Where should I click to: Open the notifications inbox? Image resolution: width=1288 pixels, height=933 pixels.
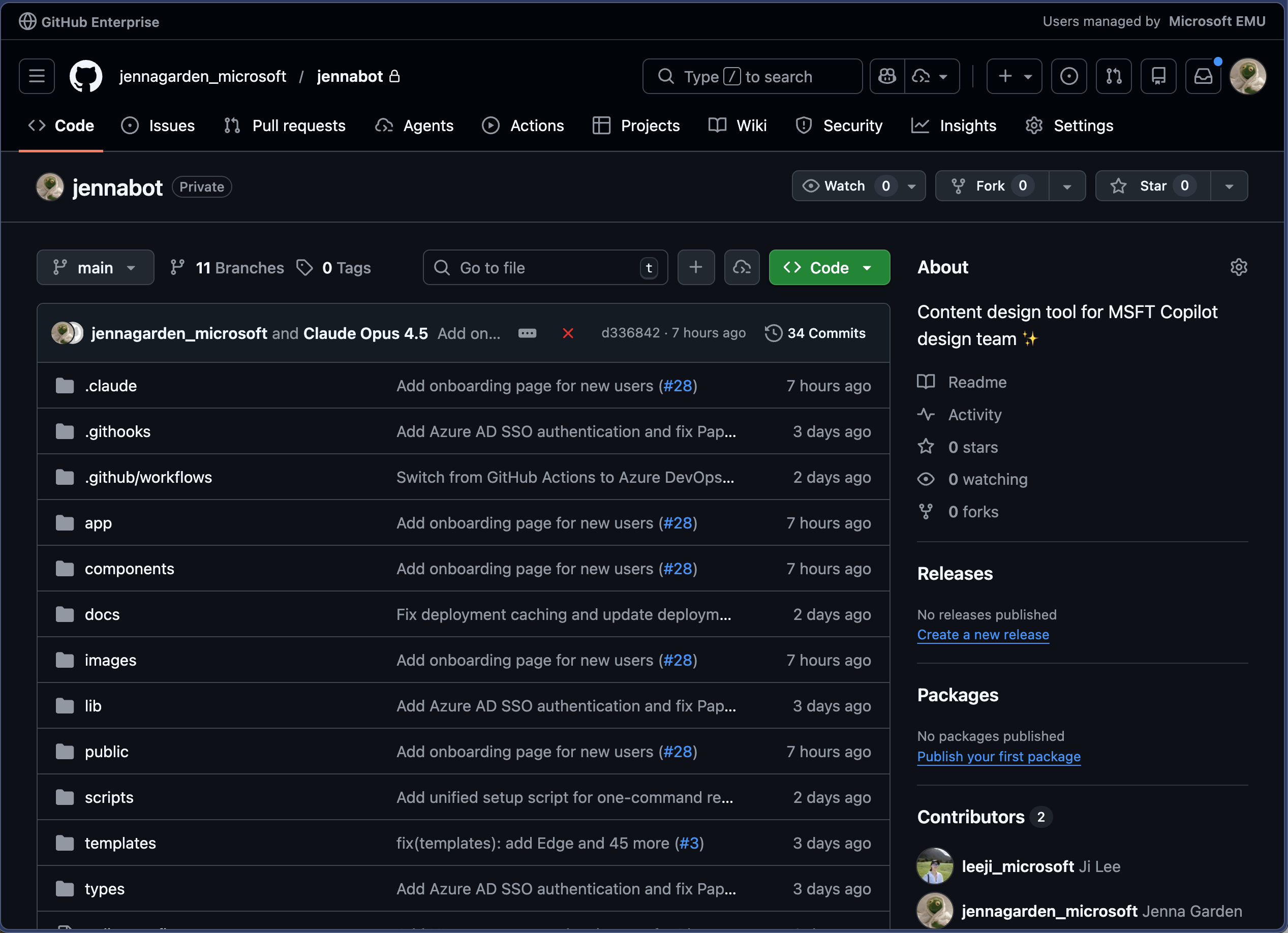(x=1203, y=76)
